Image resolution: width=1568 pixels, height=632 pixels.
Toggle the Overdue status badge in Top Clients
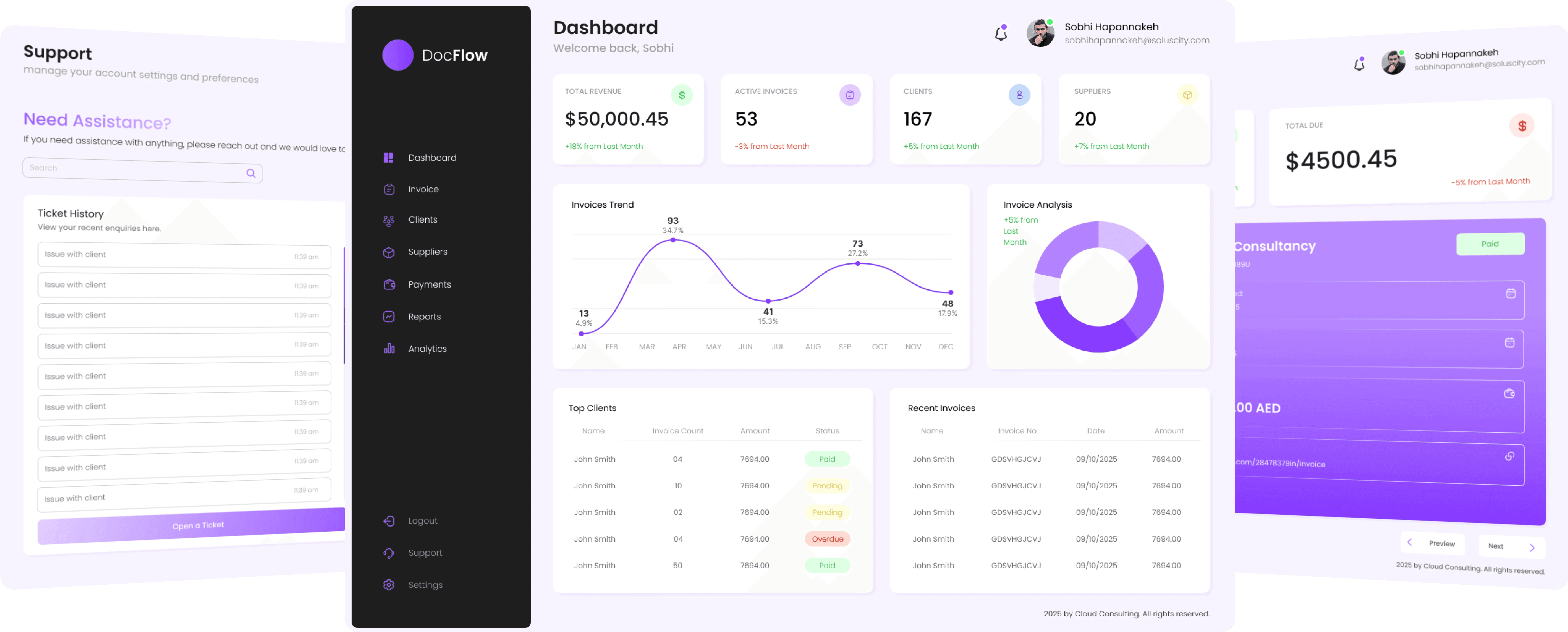pos(827,539)
